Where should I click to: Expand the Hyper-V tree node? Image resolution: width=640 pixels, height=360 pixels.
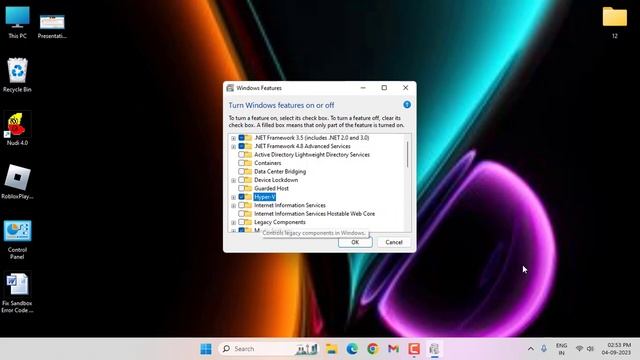pyautogui.click(x=233, y=198)
